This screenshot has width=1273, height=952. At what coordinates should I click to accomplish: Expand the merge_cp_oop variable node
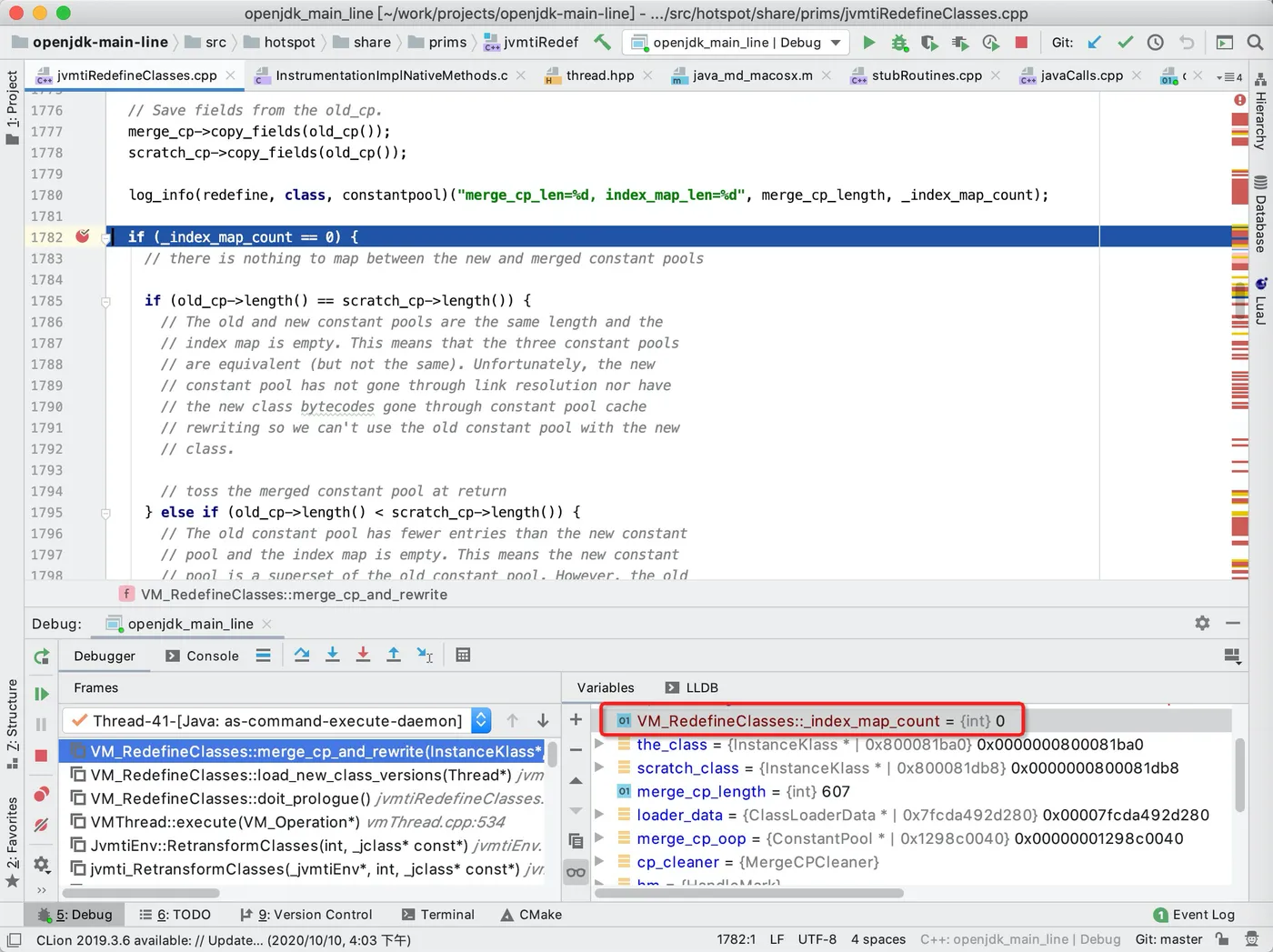pos(599,838)
